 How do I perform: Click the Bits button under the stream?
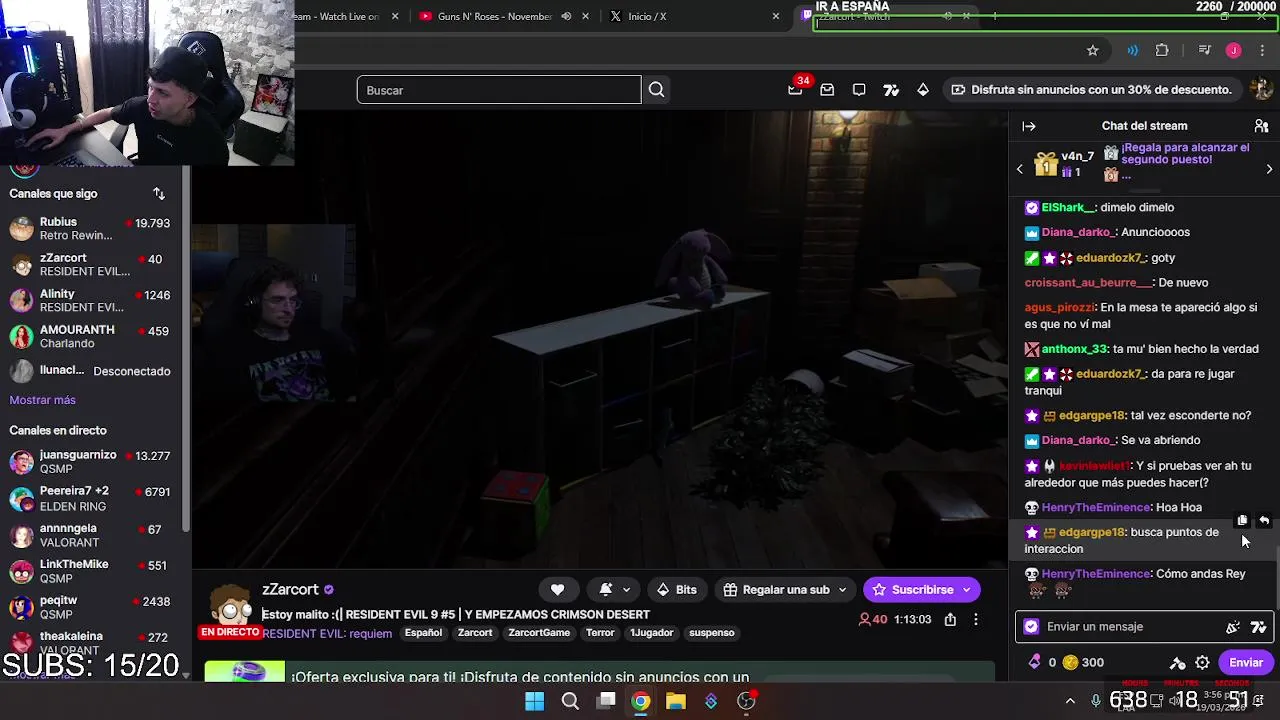tap(676, 590)
